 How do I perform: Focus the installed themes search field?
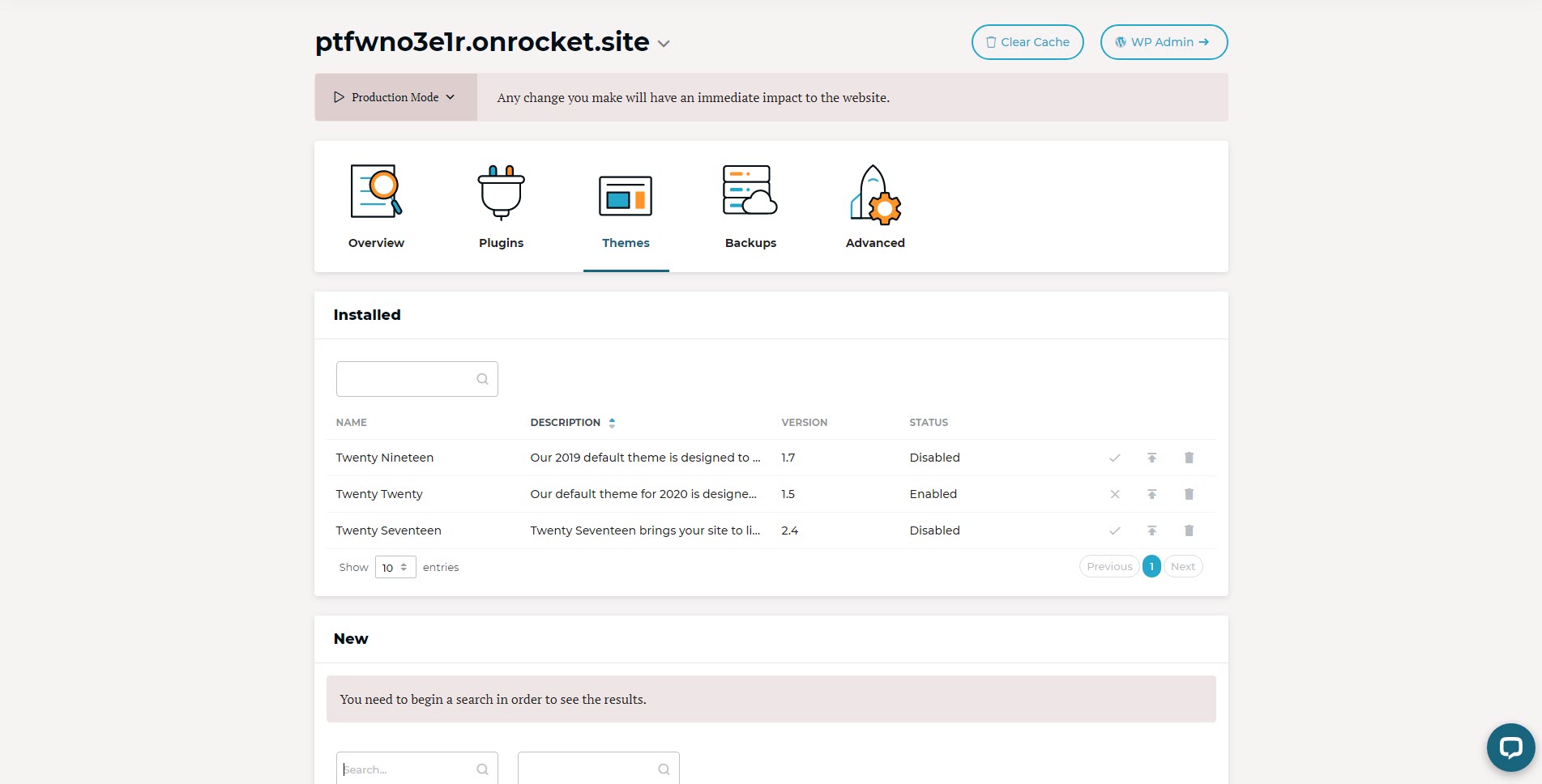(x=416, y=379)
